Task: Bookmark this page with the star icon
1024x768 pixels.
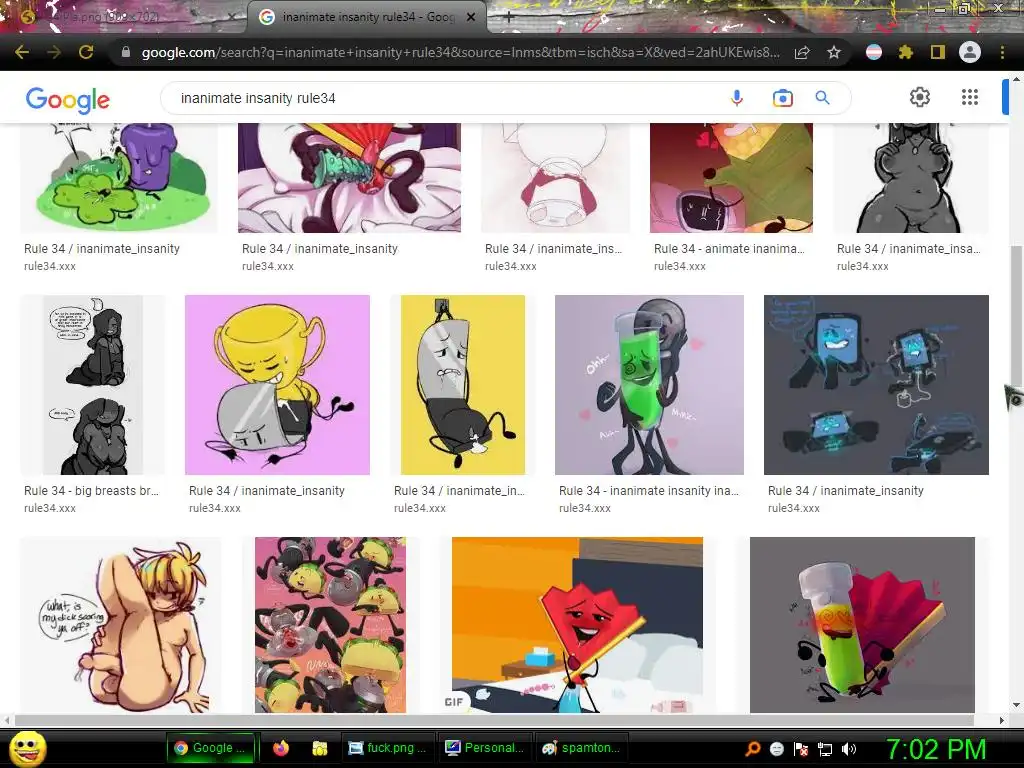Action: (834, 52)
